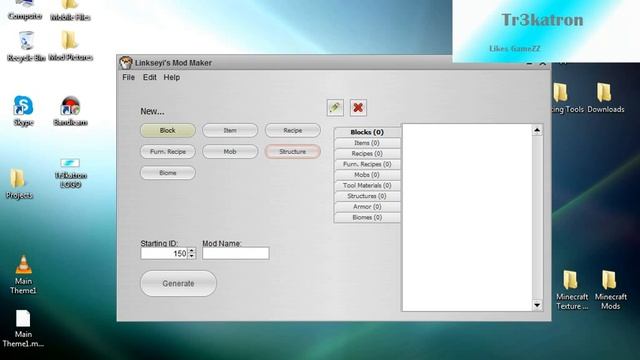640x360 pixels.
Task: Focus the Starting ID number field
Action: coord(164,253)
